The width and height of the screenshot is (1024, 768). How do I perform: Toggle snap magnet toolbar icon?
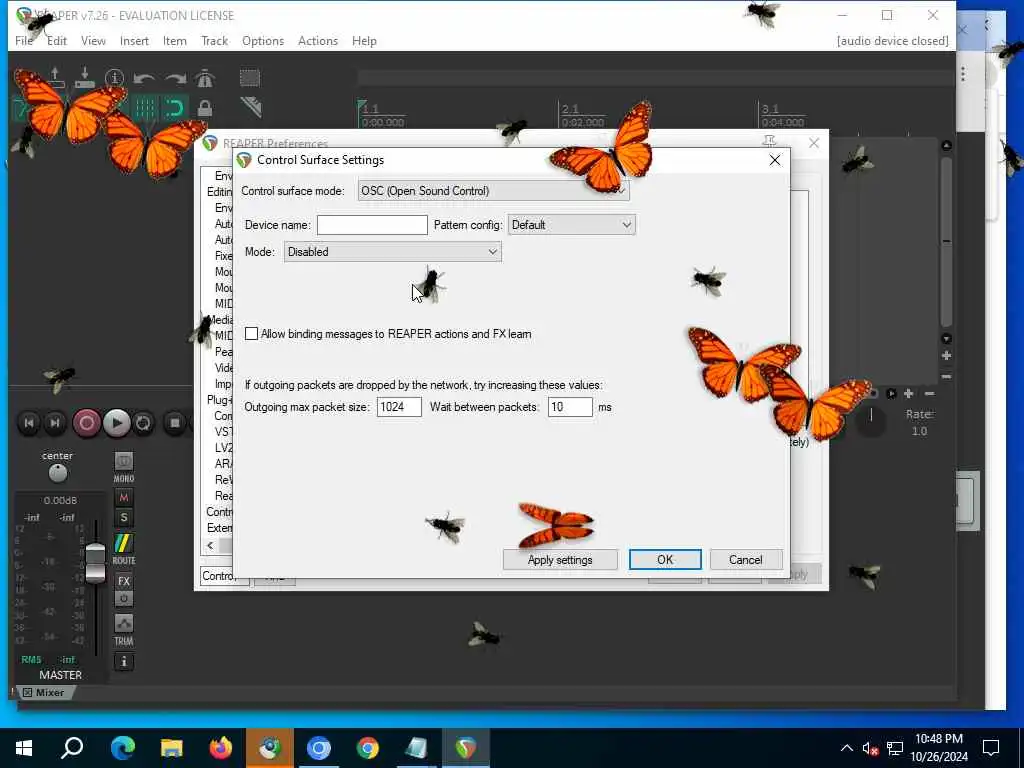point(174,108)
